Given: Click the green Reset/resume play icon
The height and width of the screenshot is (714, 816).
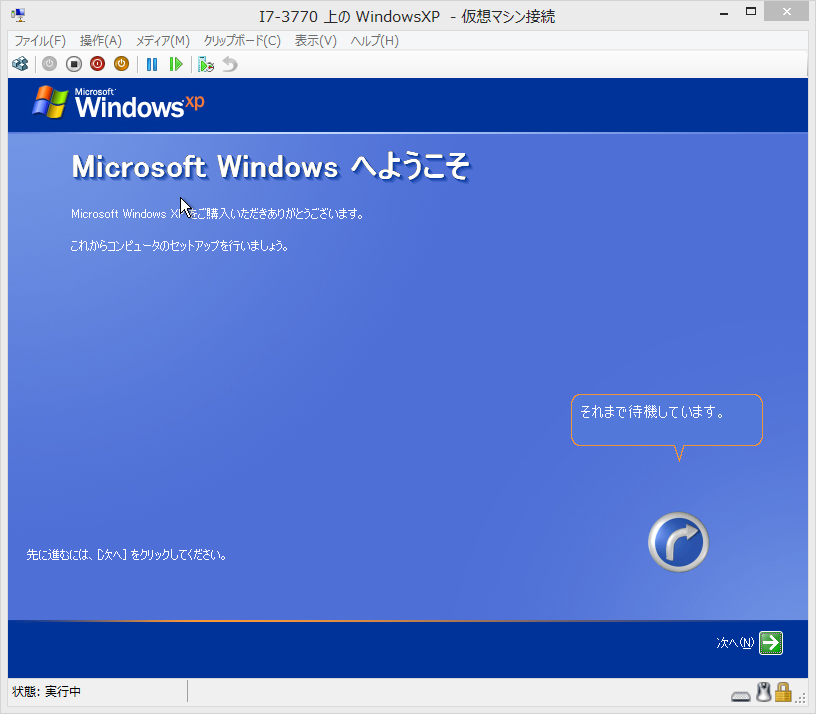Looking at the screenshot, I should point(176,65).
